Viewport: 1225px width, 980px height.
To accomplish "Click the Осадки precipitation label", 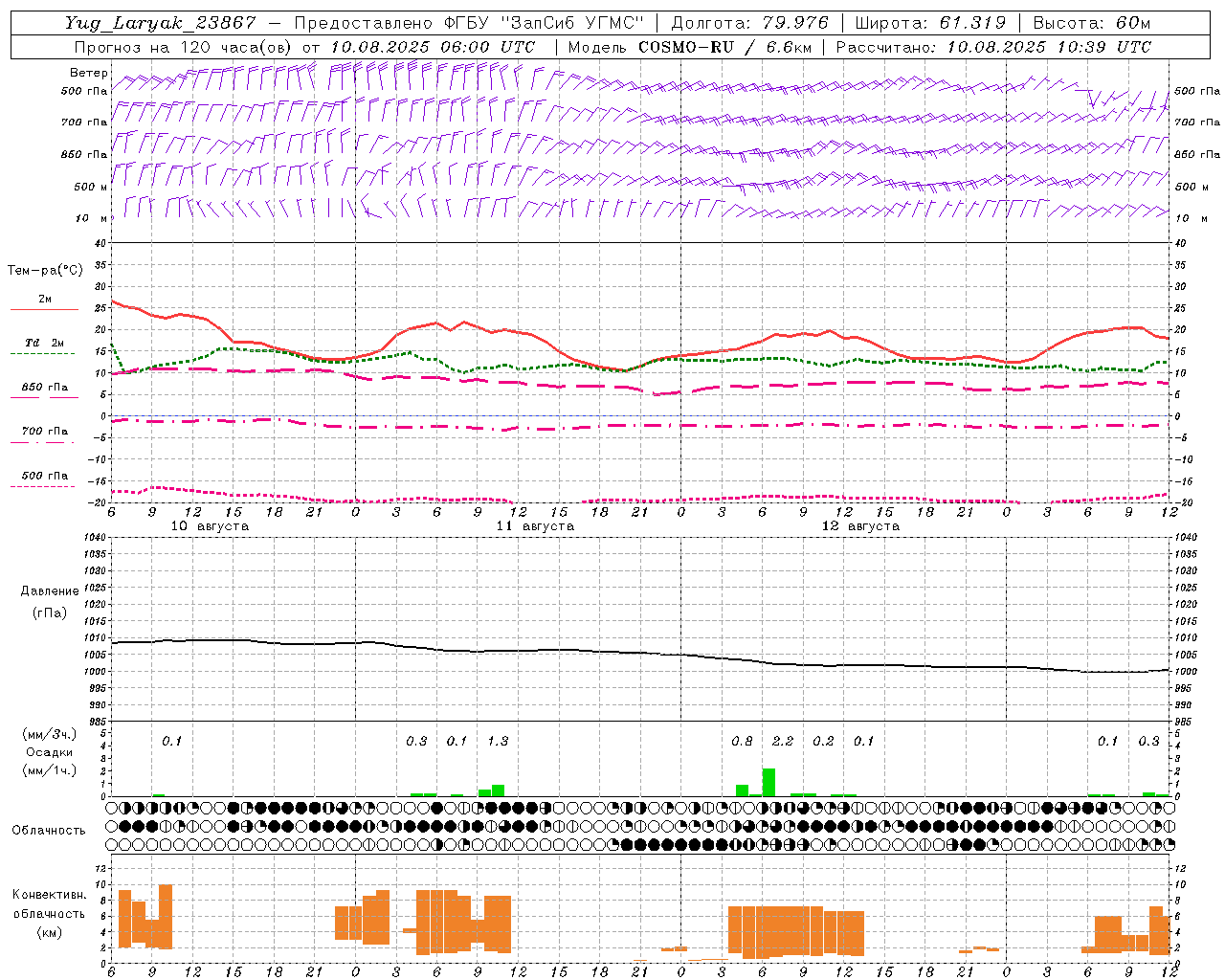I will click(x=50, y=752).
